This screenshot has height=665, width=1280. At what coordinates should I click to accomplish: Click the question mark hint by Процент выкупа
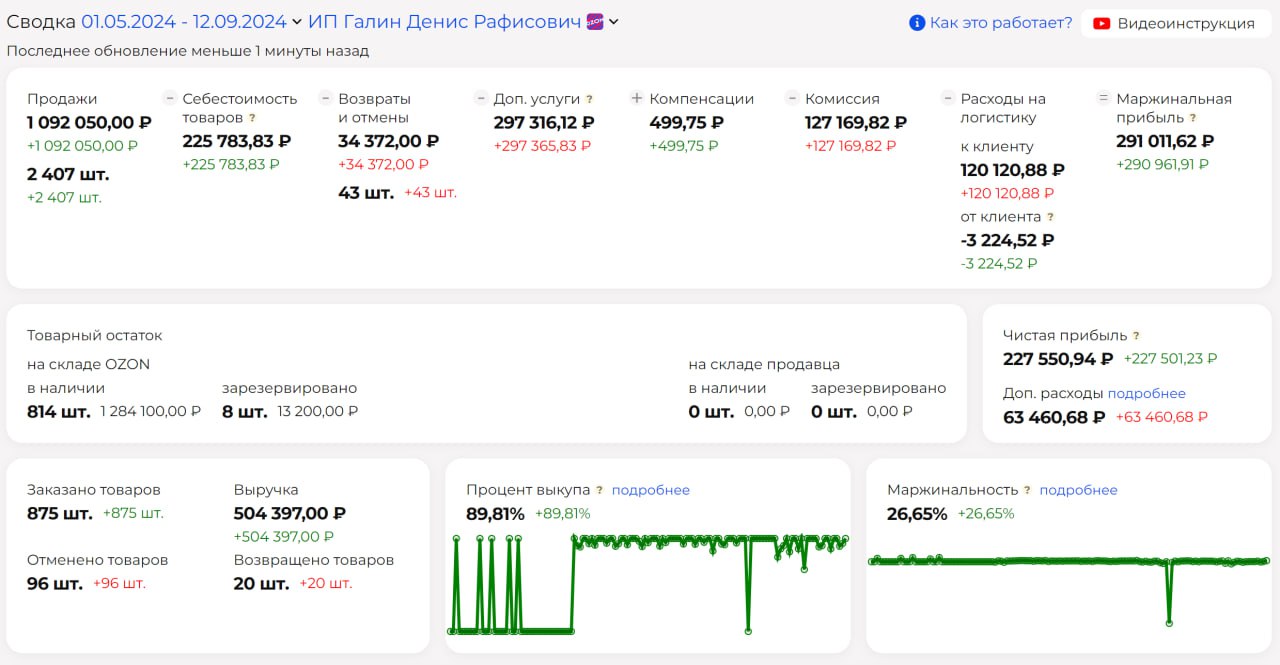[600, 490]
